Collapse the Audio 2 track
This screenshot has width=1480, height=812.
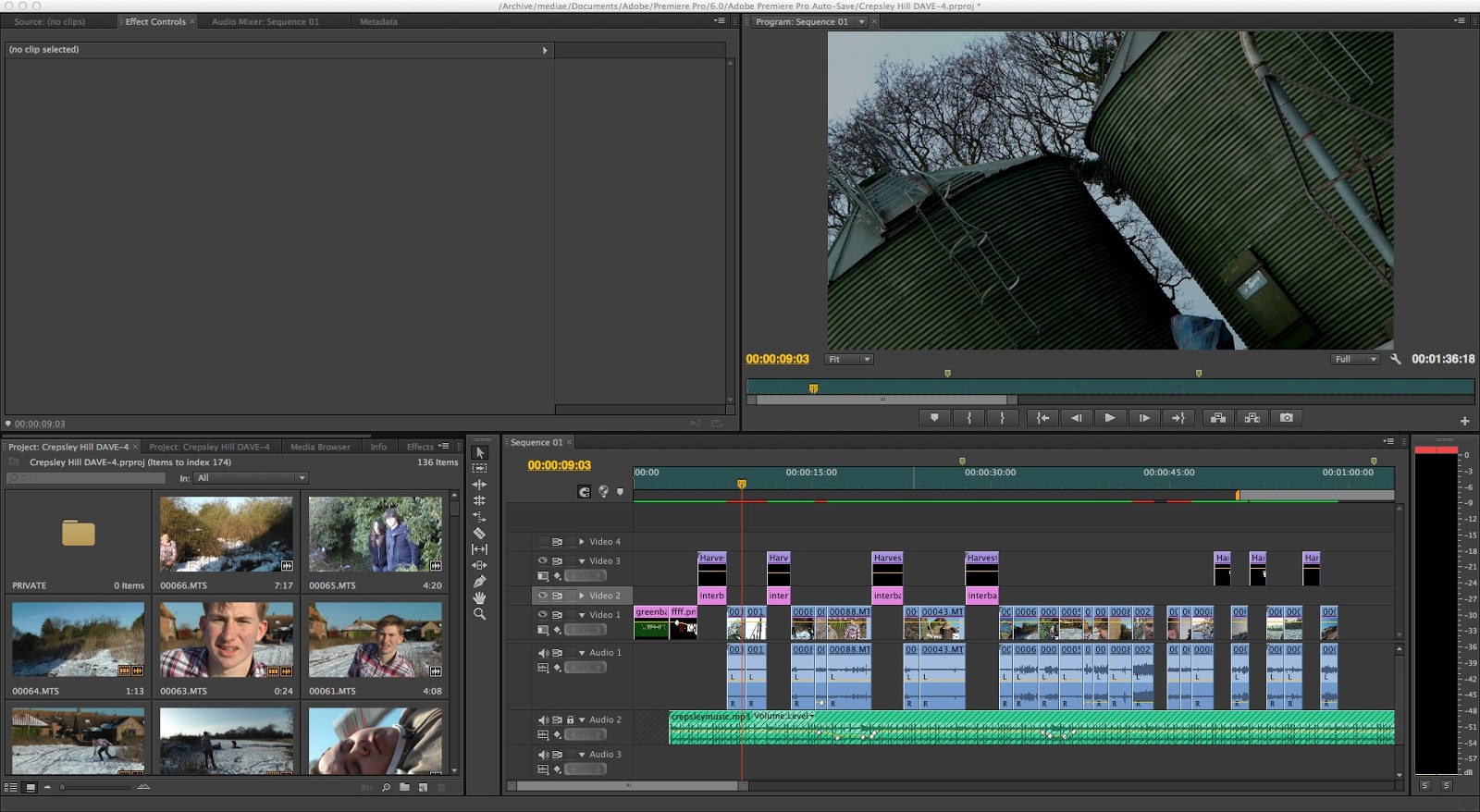(582, 720)
